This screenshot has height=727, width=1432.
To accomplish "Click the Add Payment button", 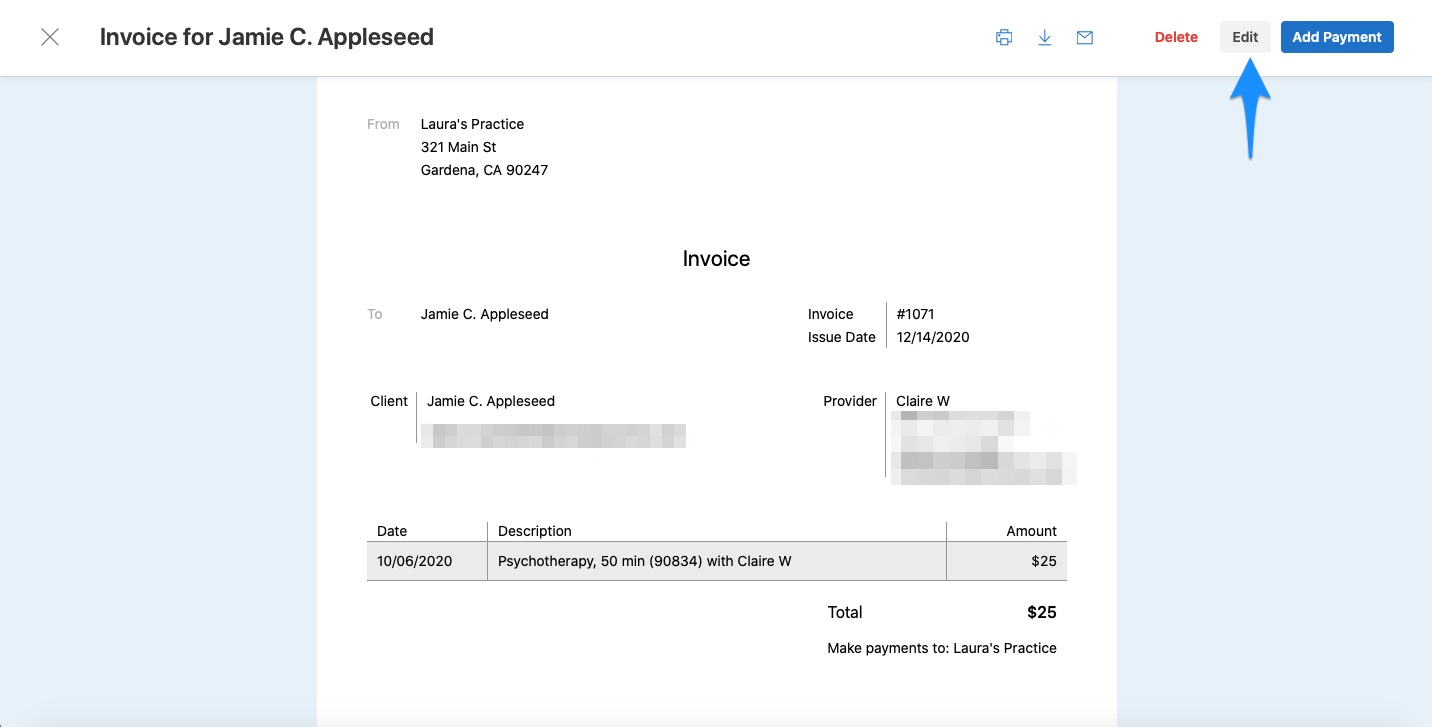I will point(1337,36).
